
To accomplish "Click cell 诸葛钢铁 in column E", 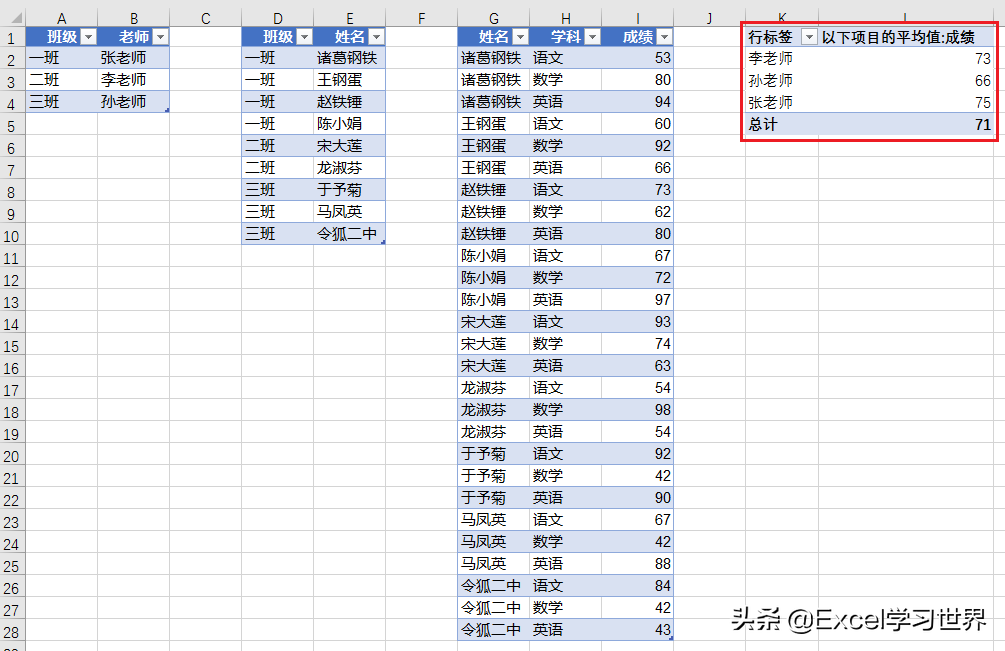I will click(349, 58).
